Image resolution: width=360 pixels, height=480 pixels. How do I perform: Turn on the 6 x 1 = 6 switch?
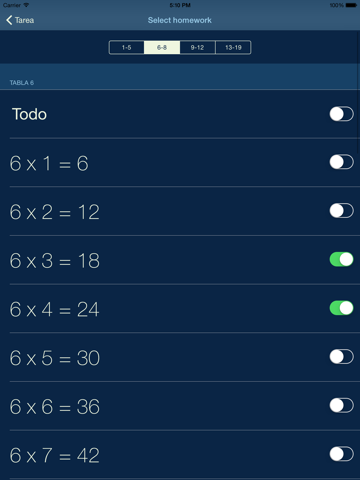341,162
